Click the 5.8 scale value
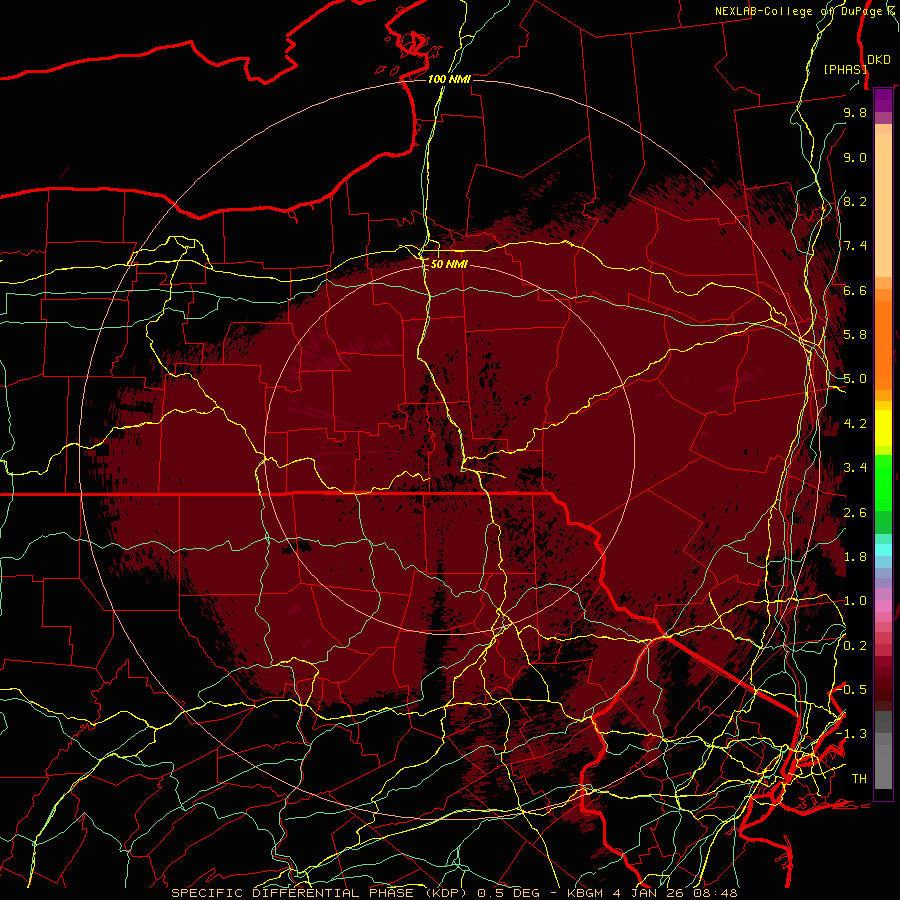The height and width of the screenshot is (900, 900). [855, 335]
